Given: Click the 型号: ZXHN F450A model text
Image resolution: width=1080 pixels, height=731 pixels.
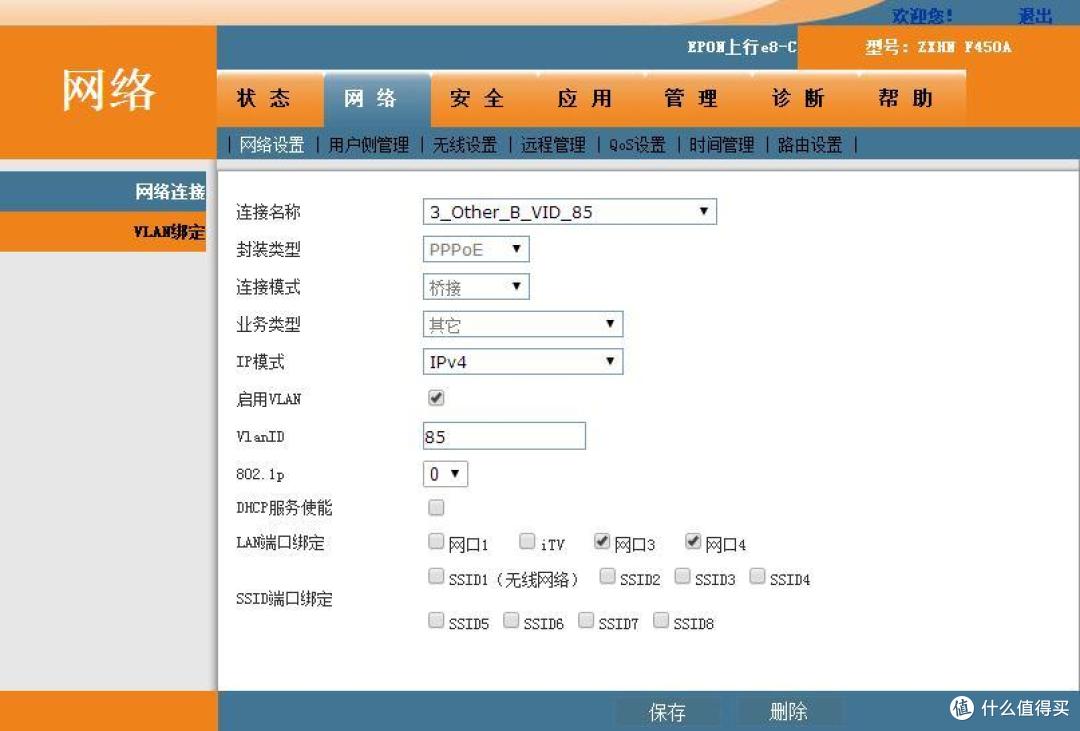Looking at the screenshot, I should (938, 47).
